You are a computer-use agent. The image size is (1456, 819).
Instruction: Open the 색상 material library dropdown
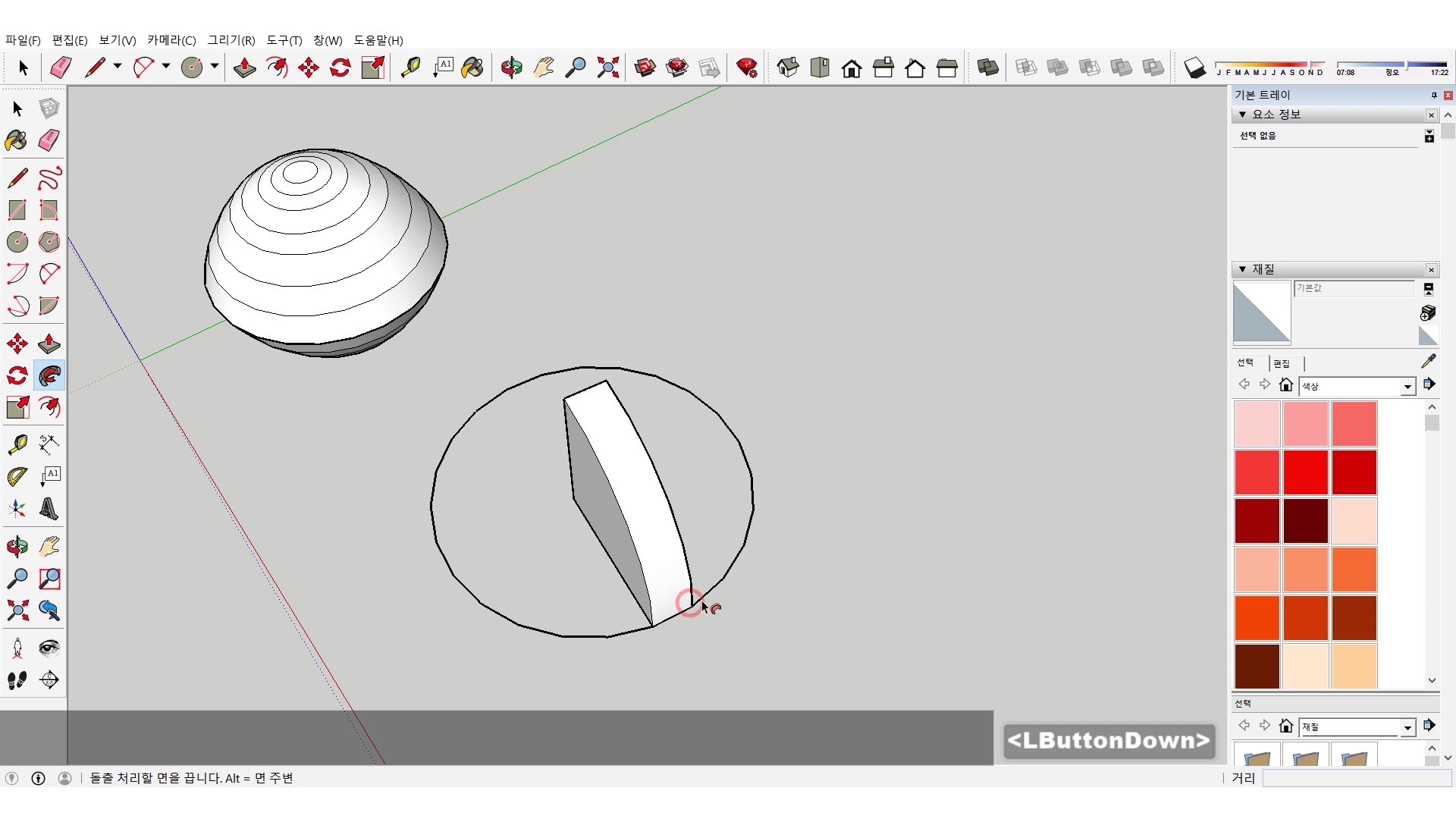point(1407,387)
